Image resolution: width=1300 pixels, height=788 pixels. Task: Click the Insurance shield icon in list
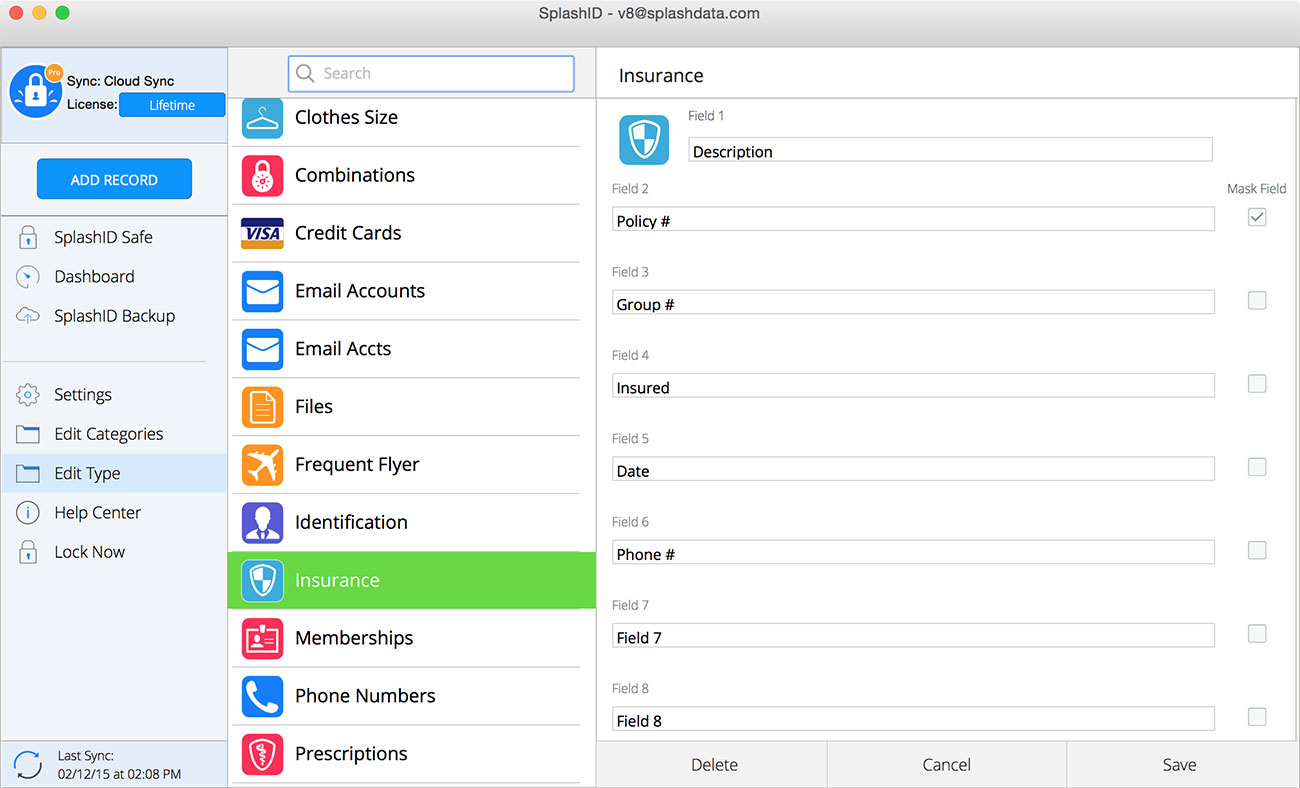pyautogui.click(x=262, y=581)
